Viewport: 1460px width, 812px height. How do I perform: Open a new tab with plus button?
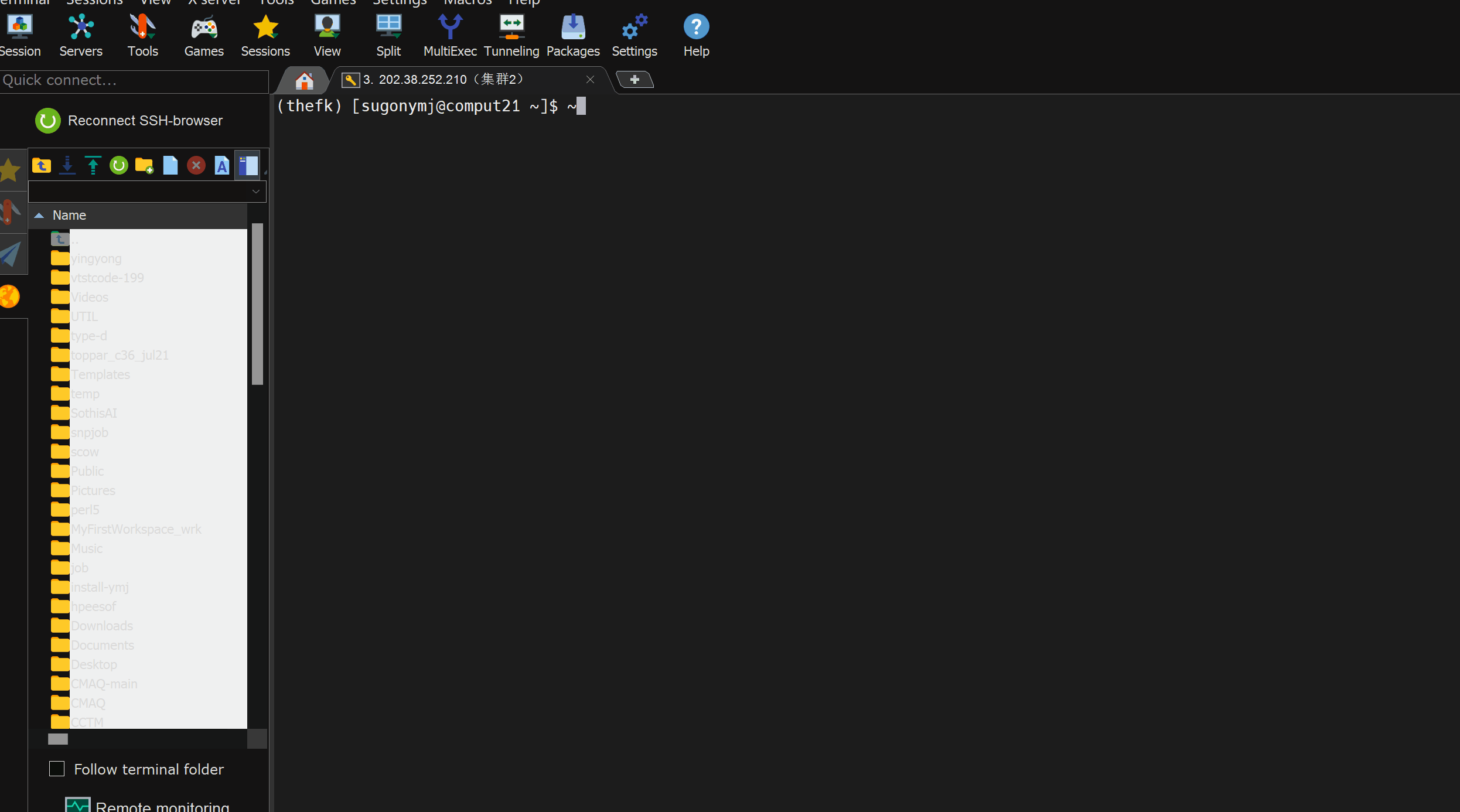pyautogui.click(x=635, y=80)
